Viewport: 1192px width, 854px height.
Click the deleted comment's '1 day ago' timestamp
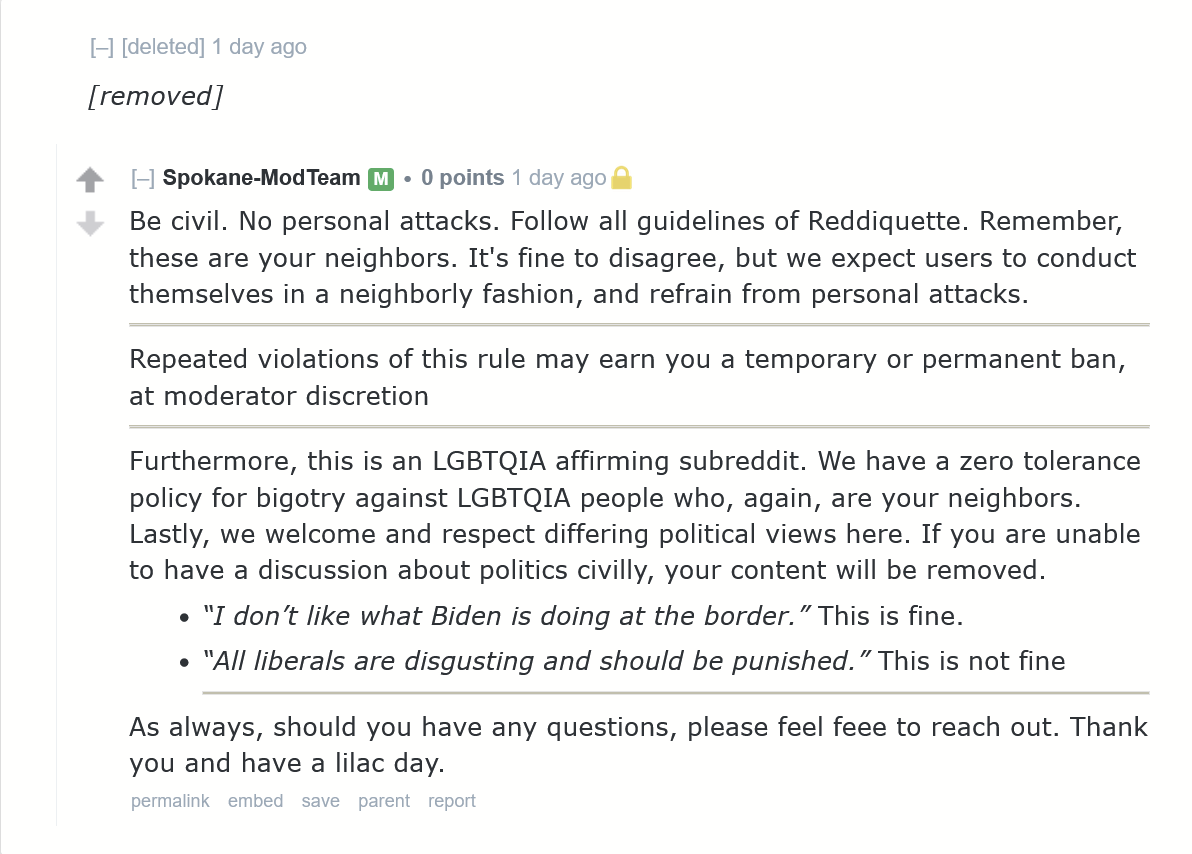tap(259, 47)
